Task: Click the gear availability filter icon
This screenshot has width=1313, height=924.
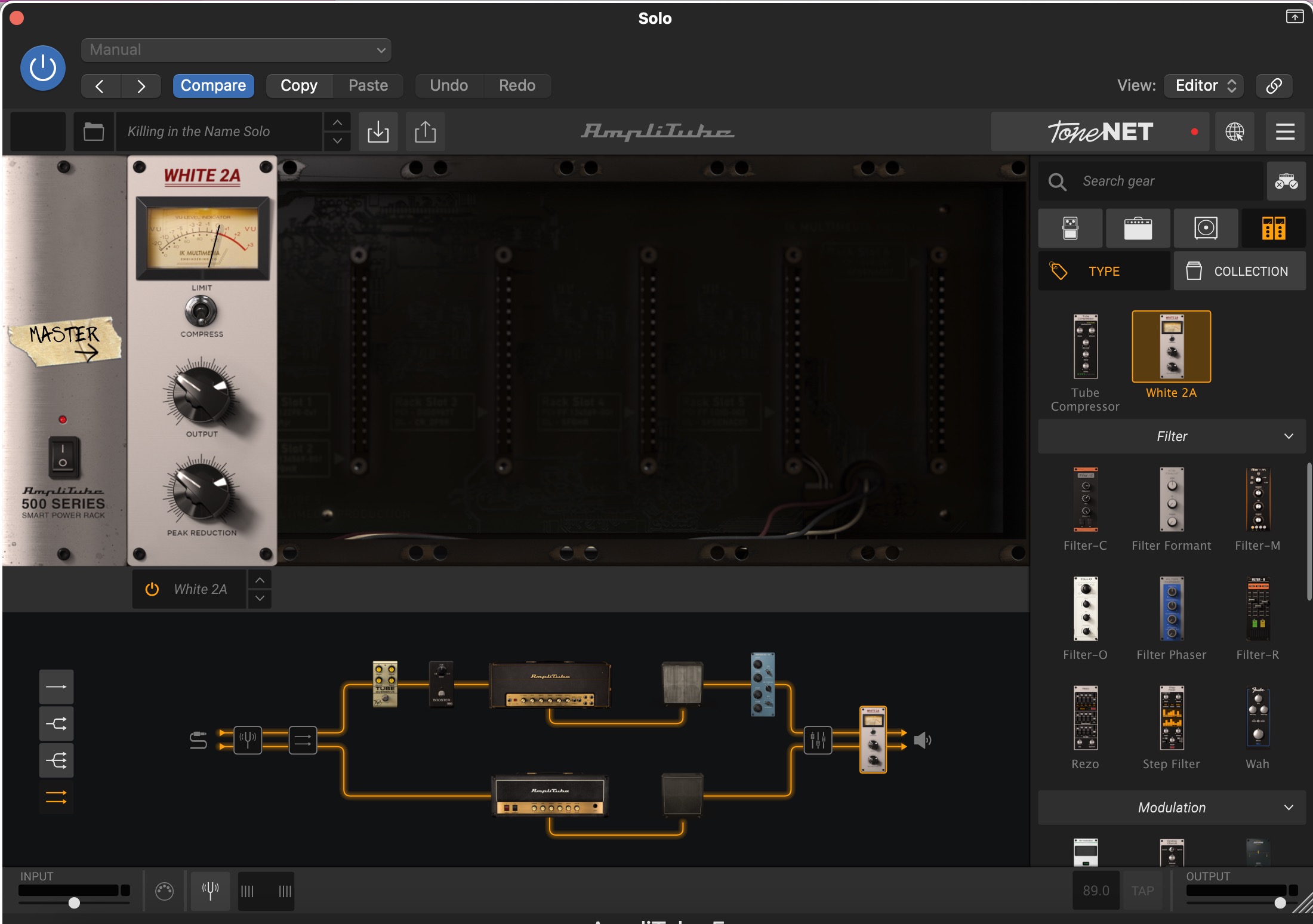Action: (1286, 181)
